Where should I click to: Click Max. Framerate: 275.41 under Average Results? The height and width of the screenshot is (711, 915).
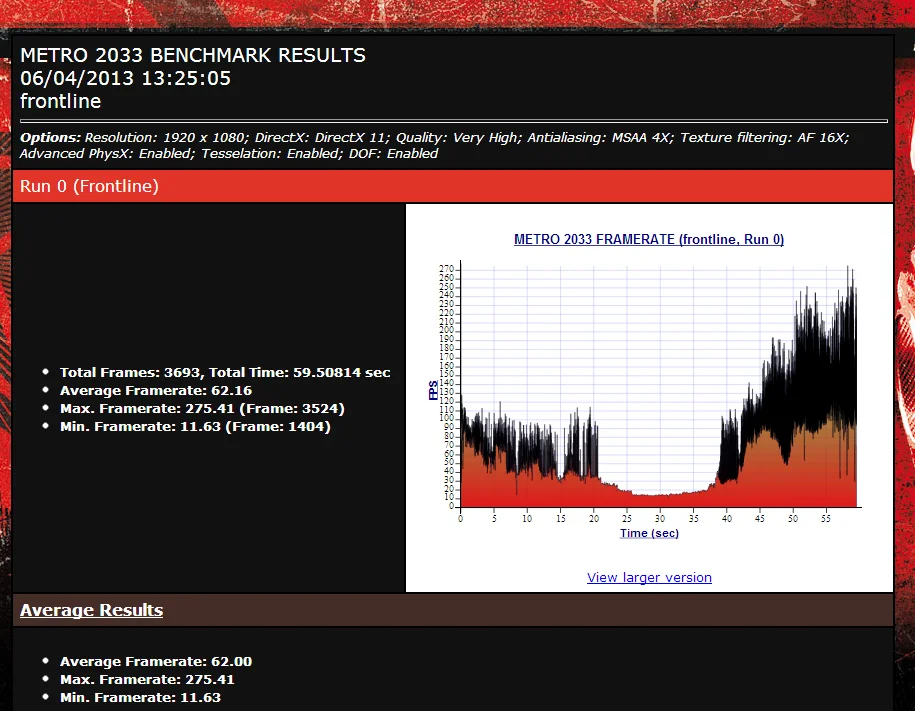click(x=147, y=679)
